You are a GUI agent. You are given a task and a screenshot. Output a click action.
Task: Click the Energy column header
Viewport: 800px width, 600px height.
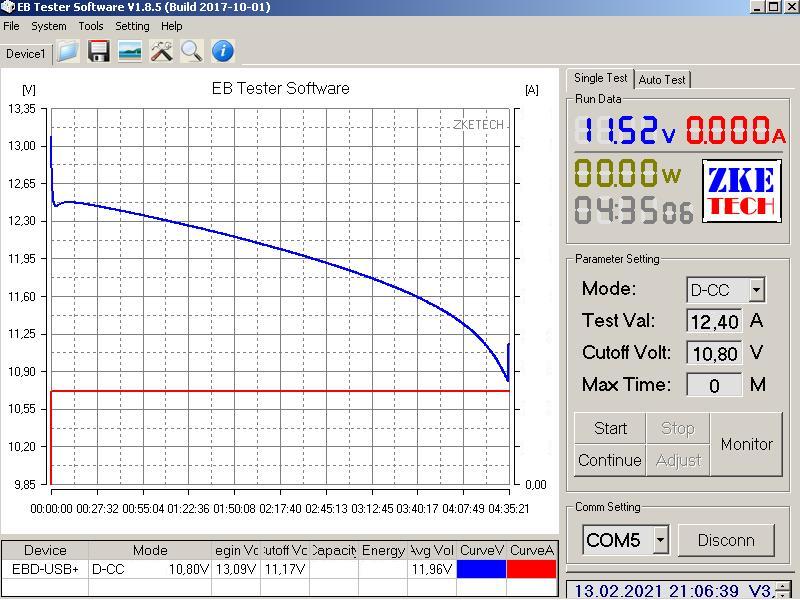383,550
